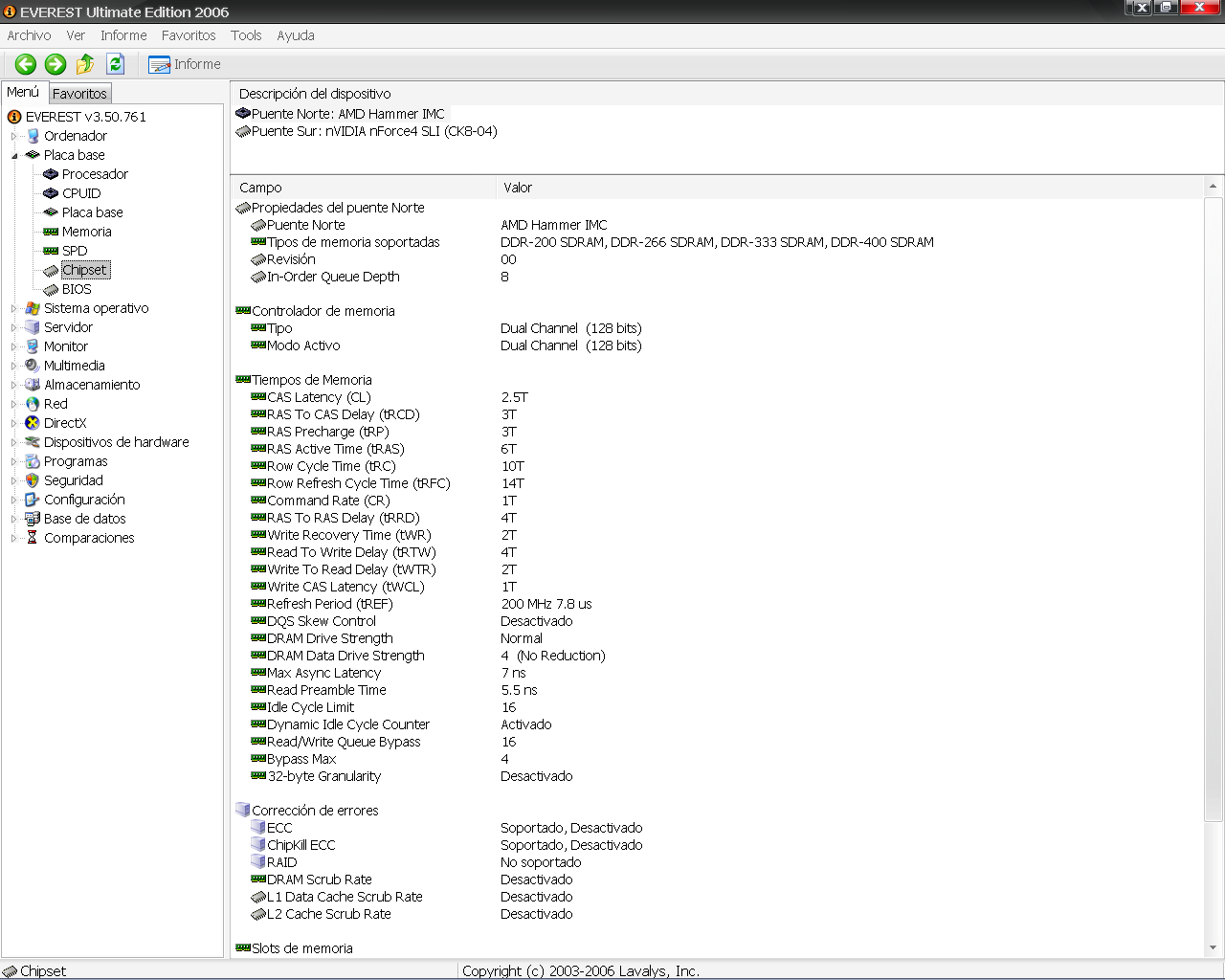Screen dimensions: 1225x980
Task: Expand the DirectX tree node
Action: [x=14, y=423]
